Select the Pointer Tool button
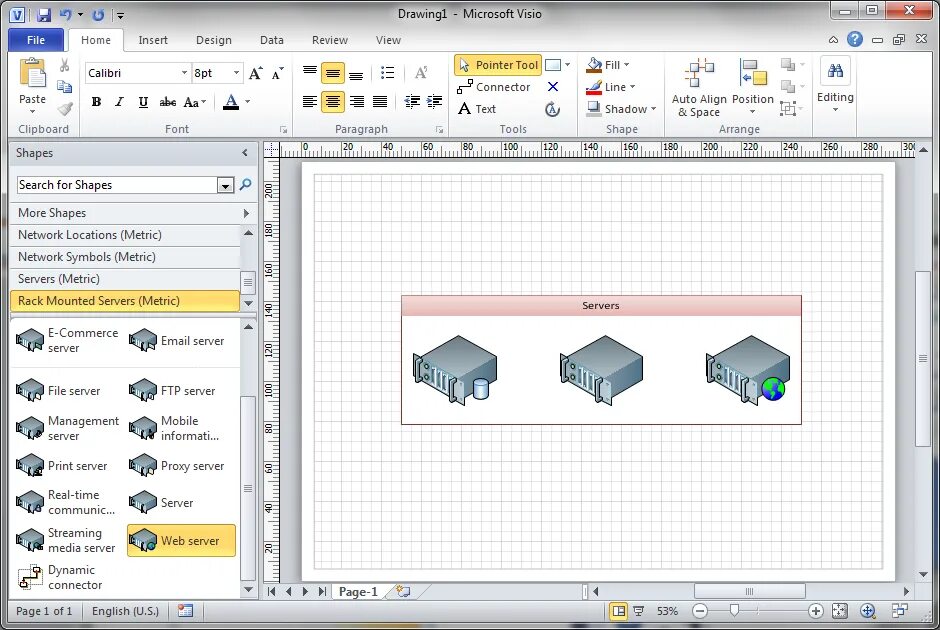 point(498,65)
